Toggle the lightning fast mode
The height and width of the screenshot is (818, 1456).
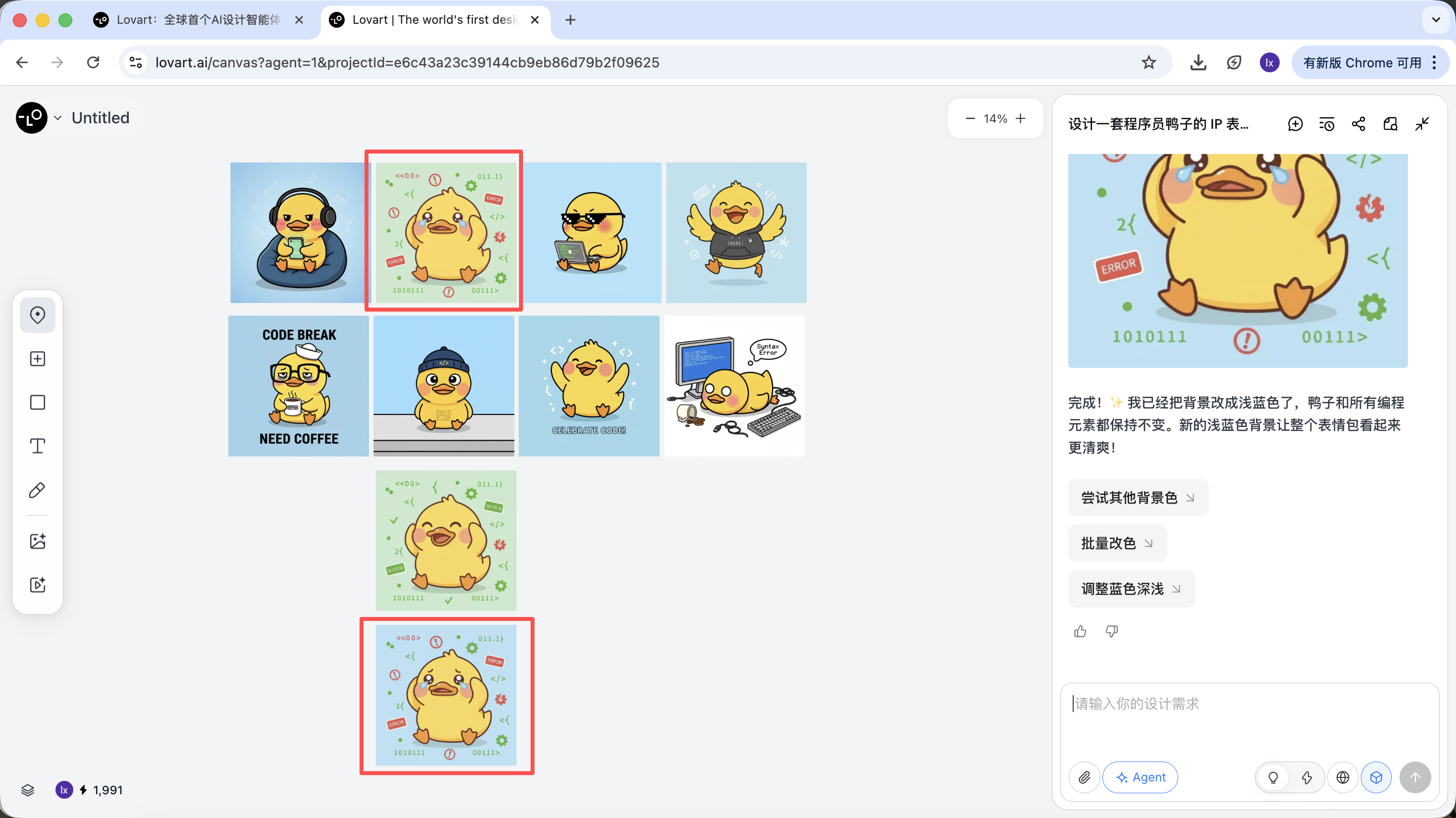point(1307,777)
